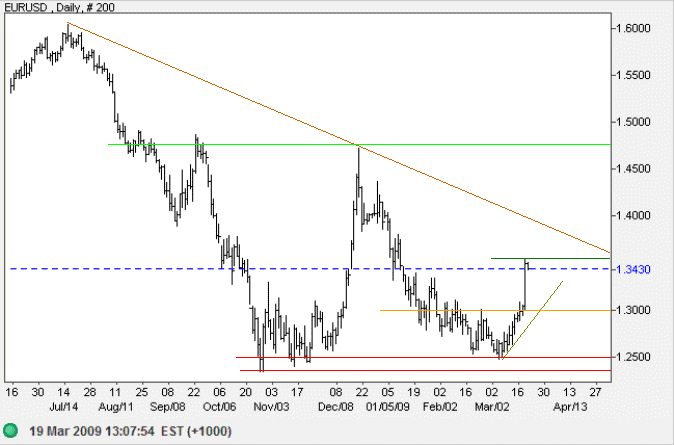Click the Sep/08 date label

tap(168, 406)
